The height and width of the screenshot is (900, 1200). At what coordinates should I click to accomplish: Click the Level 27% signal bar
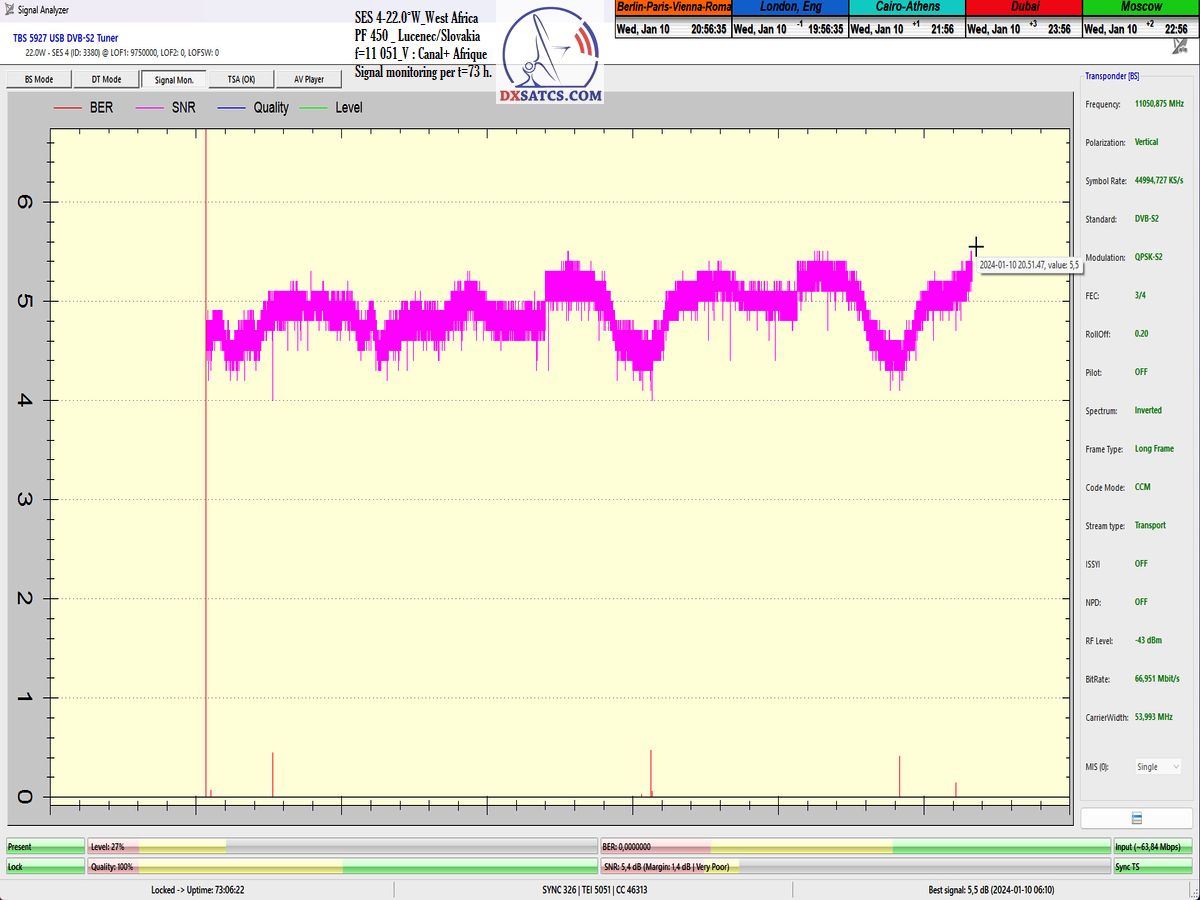342,847
